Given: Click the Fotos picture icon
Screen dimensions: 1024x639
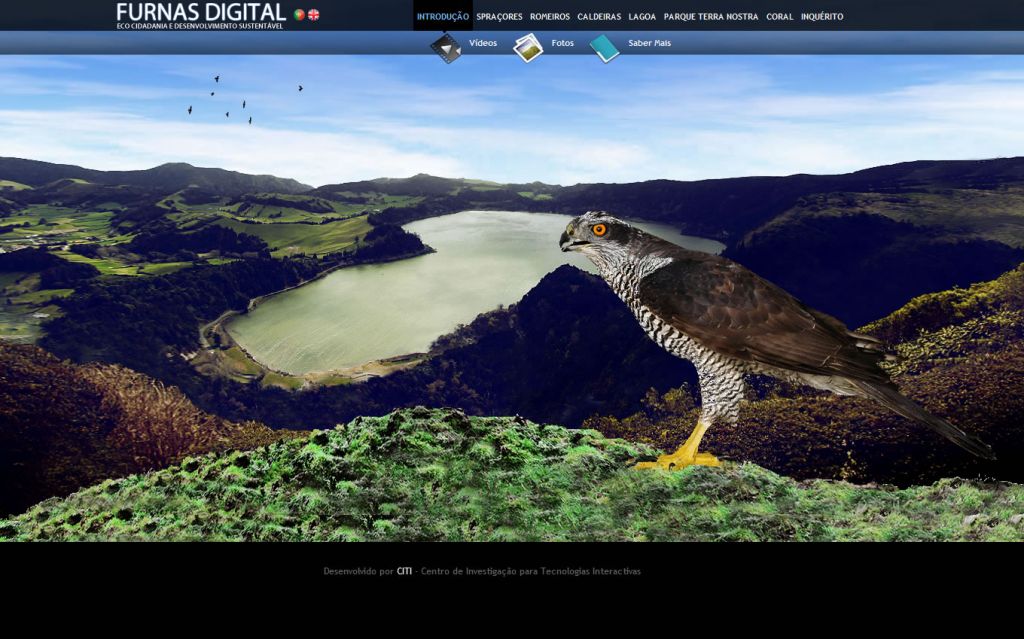Looking at the screenshot, I should [528, 47].
